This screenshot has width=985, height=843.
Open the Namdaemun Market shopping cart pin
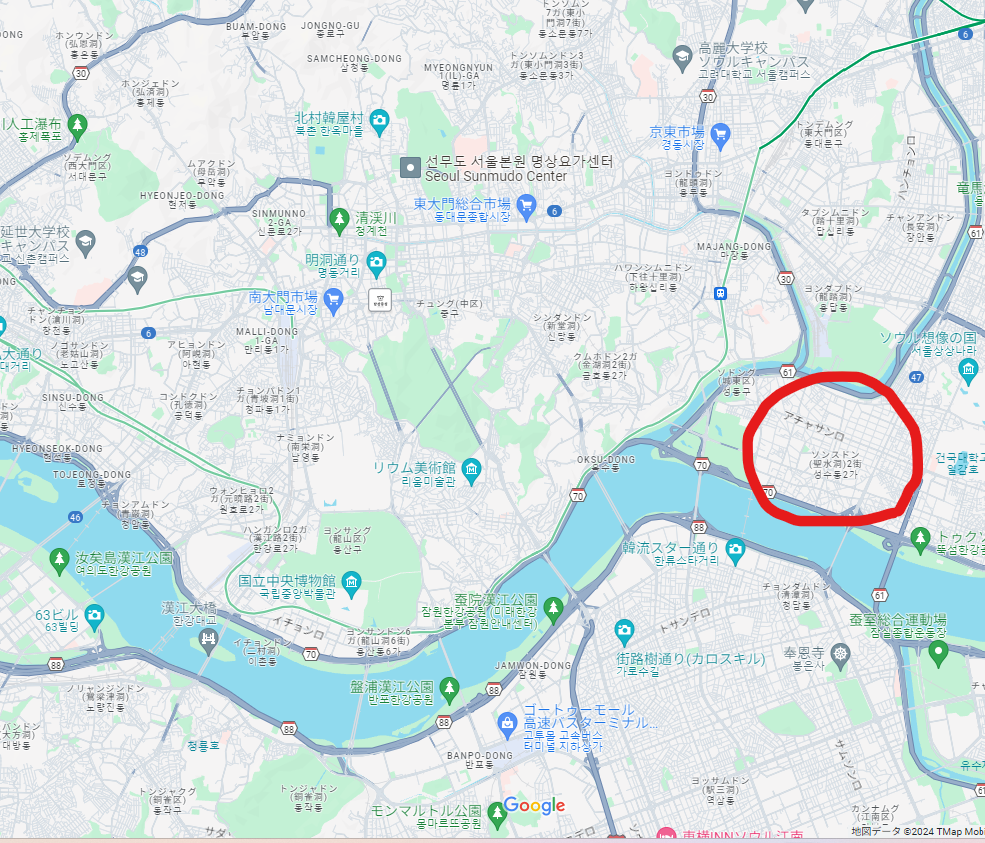[x=334, y=300]
